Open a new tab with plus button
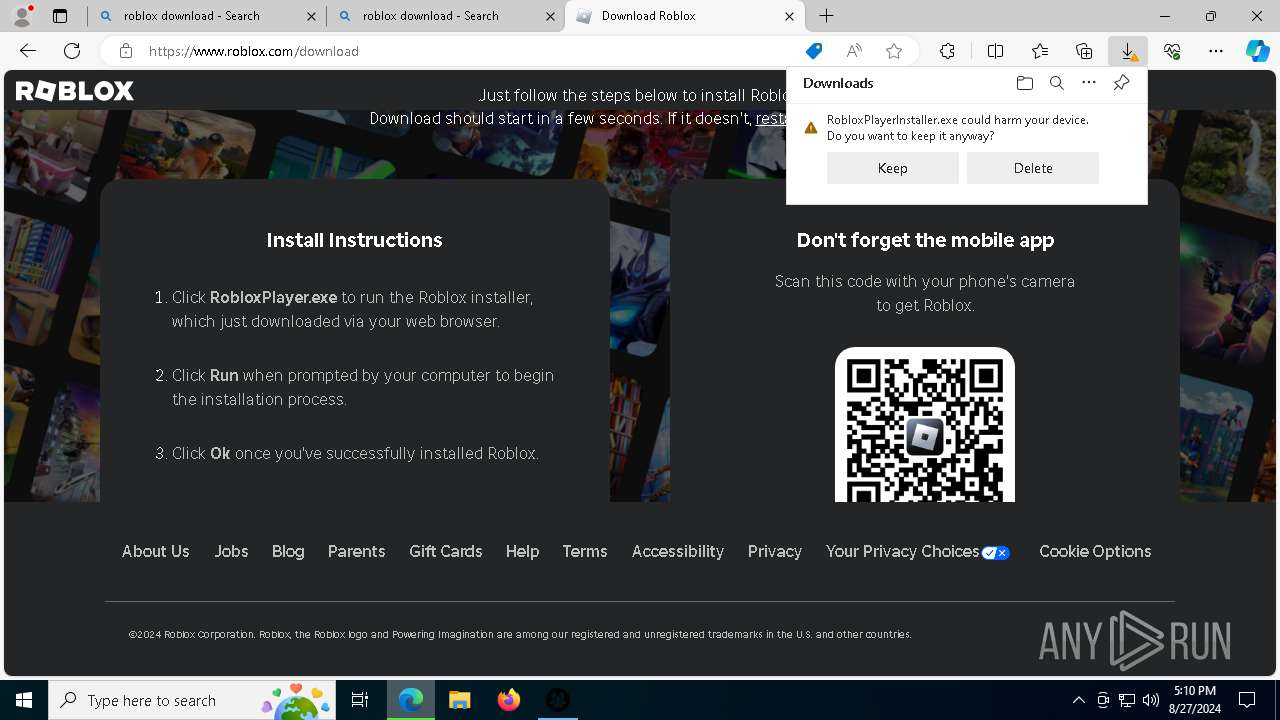This screenshot has width=1280, height=720. click(x=826, y=16)
